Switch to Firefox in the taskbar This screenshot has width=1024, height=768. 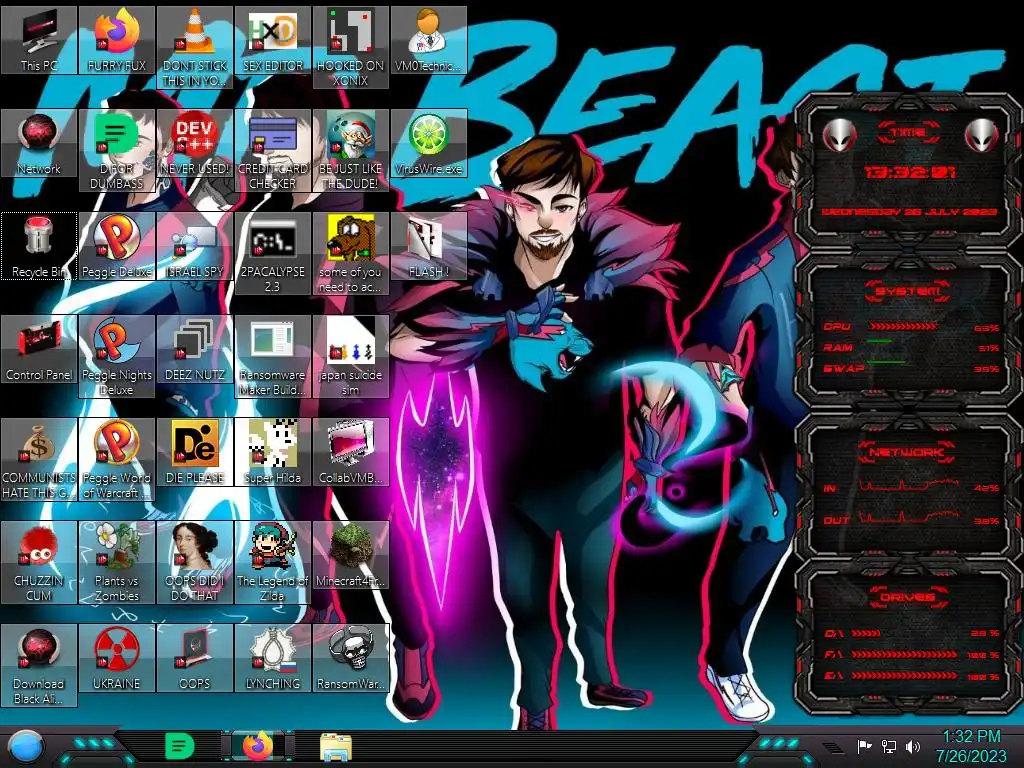click(x=257, y=746)
